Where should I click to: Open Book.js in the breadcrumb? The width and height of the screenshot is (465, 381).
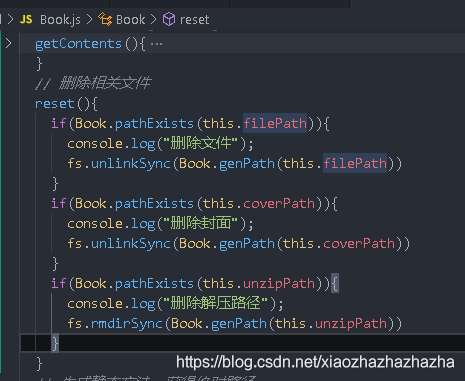click(60, 20)
